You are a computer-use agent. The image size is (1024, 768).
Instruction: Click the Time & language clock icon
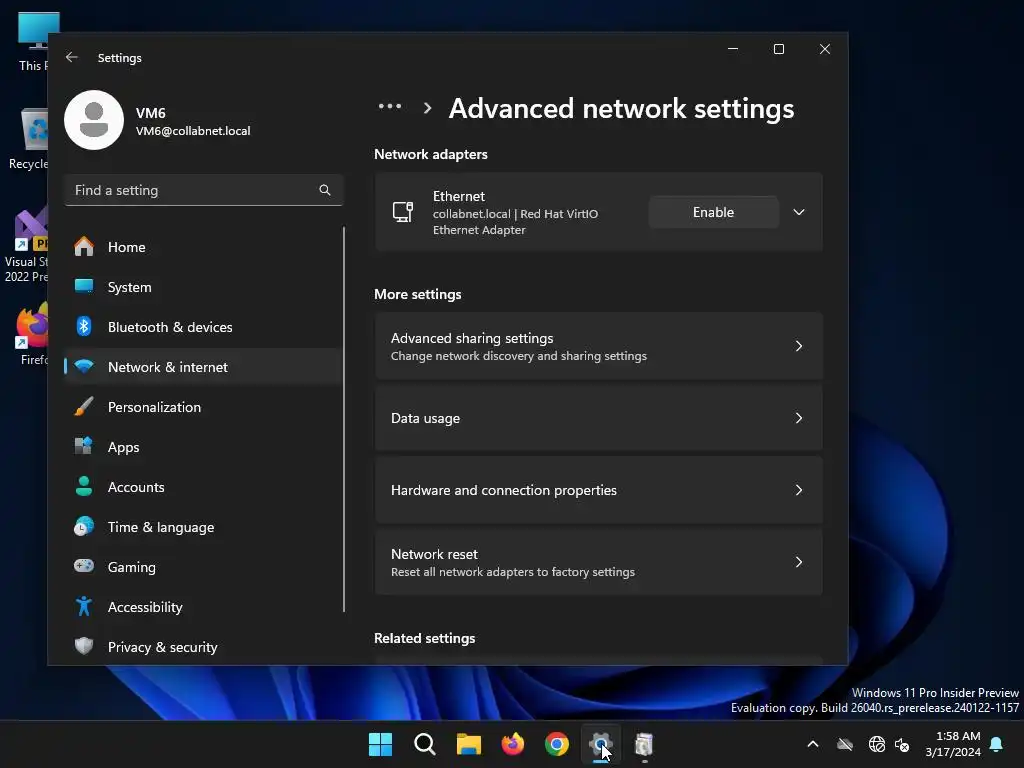point(84,526)
